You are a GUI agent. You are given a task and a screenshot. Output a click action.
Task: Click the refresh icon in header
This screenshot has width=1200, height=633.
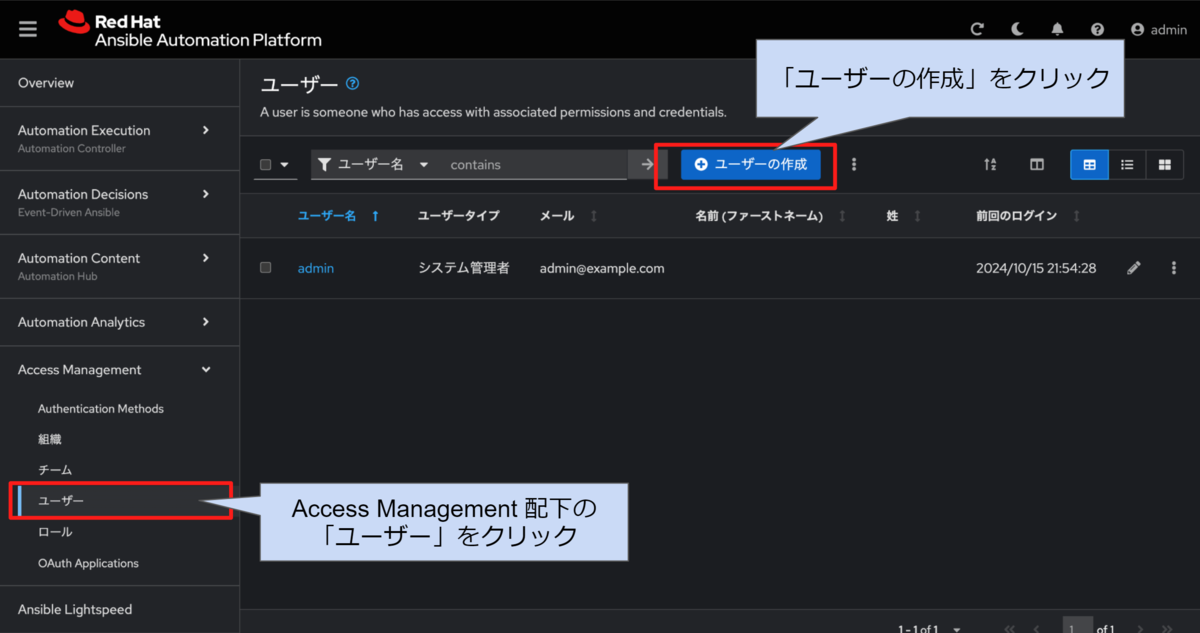point(977,30)
